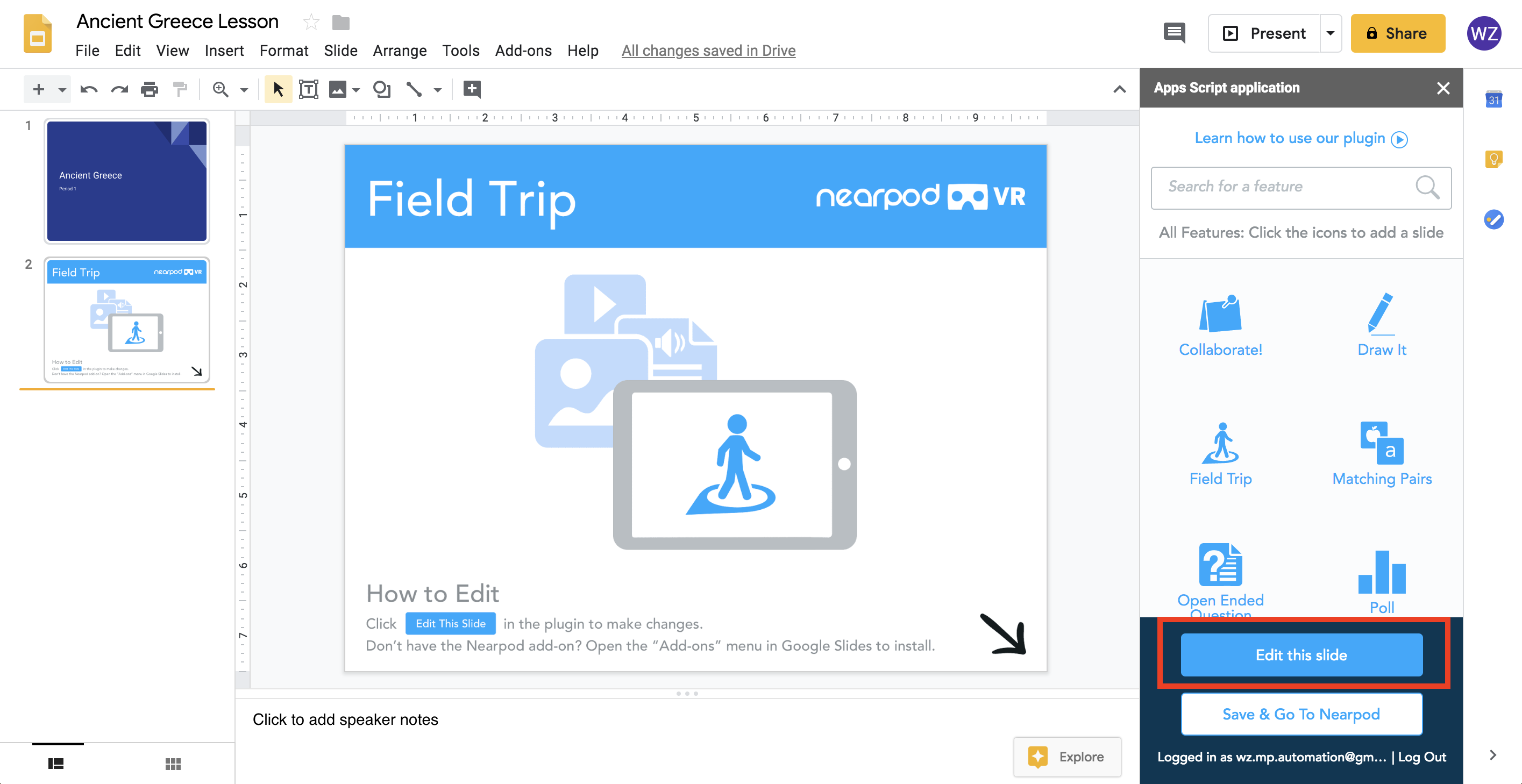Viewport: 1522px width, 784px height.
Task: Hide the menus with the chevron
Action: click(x=1119, y=89)
